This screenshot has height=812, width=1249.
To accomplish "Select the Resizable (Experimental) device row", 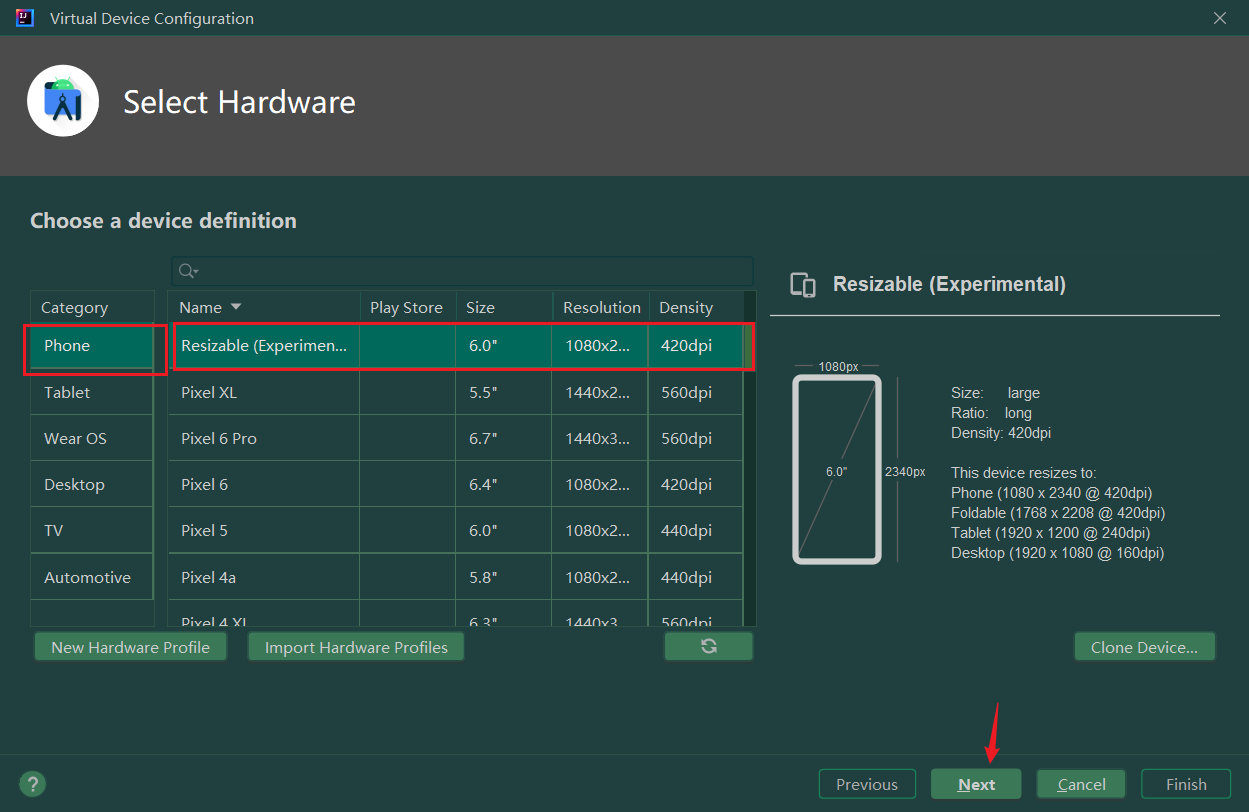I will (x=455, y=346).
